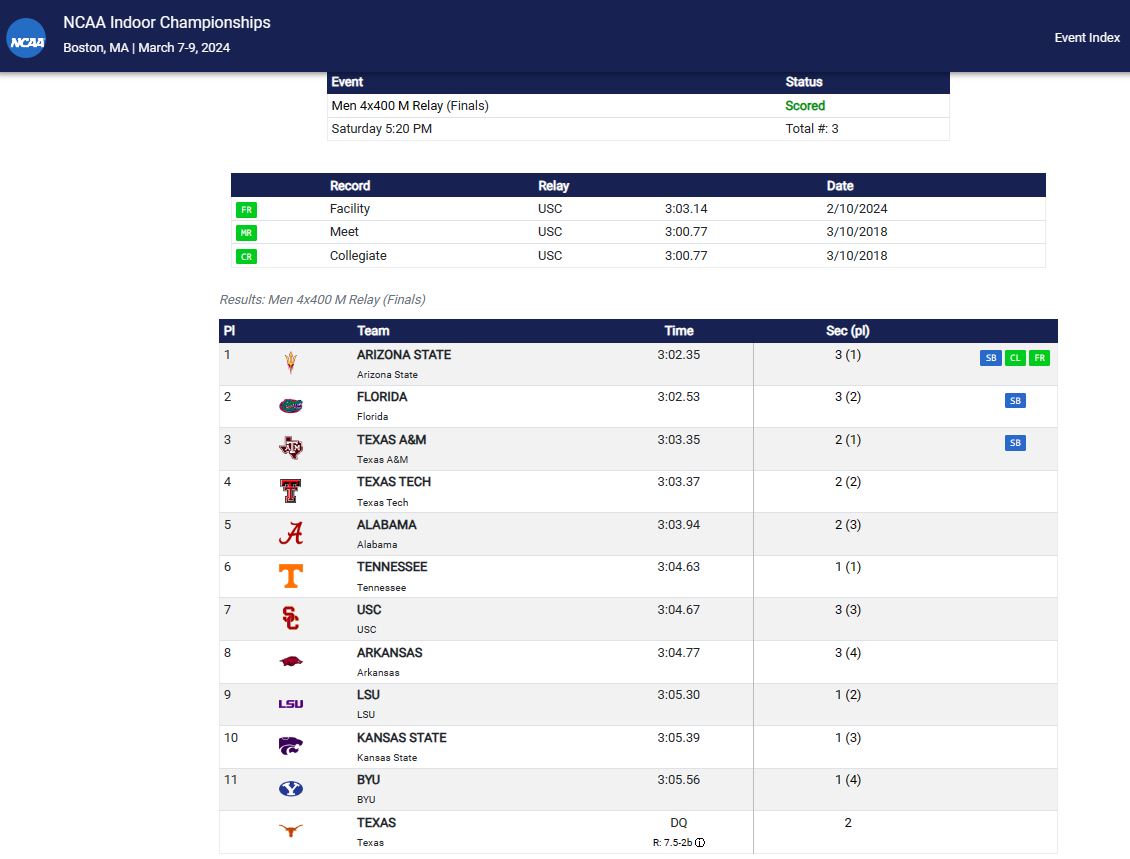Click the Results: Men 4x400 M Relay caption
1130x859 pixels.
pyautogui.click(x=322, y=299)
